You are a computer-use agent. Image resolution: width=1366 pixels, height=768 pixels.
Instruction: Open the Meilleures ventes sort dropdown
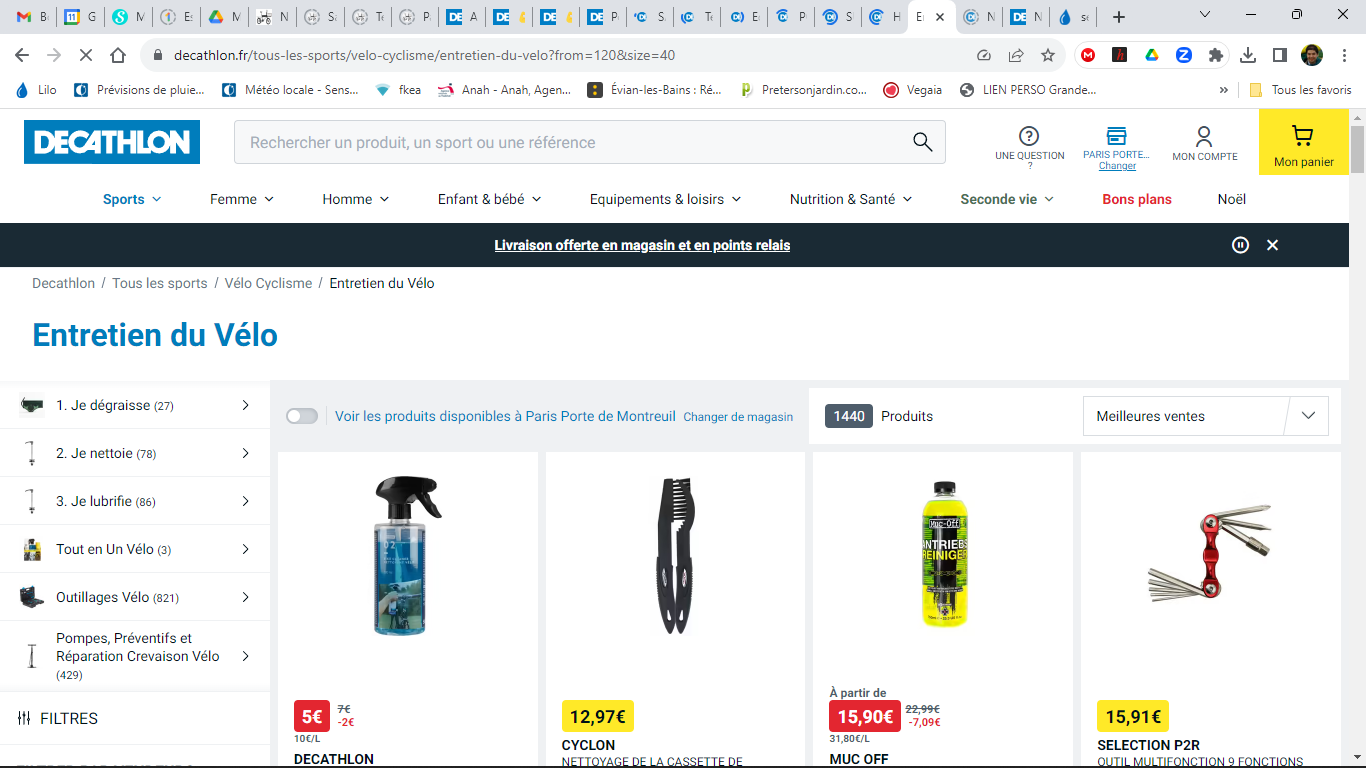click(x=1205, y=416)
